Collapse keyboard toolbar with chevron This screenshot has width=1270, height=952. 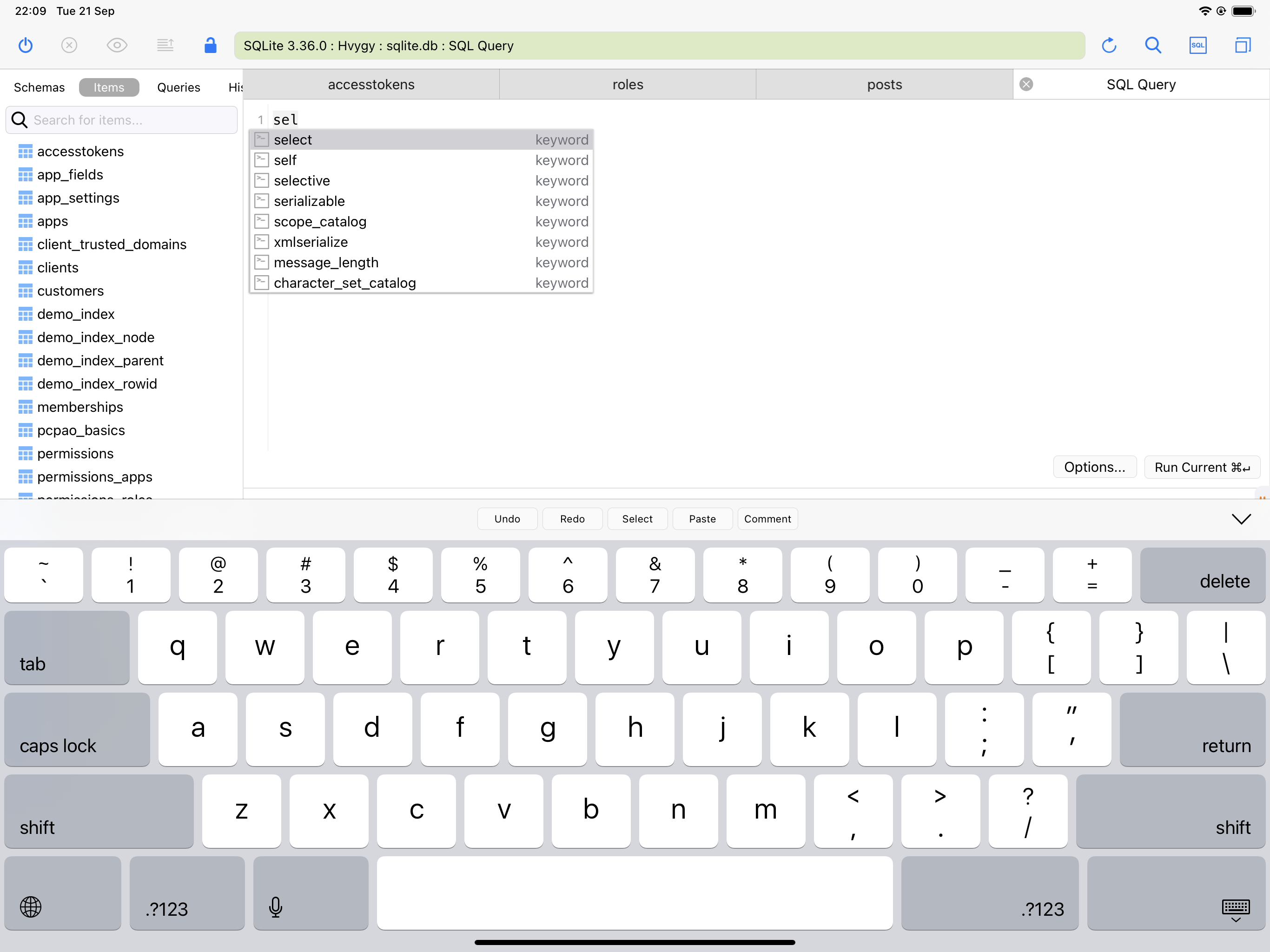coord(1241,519)
